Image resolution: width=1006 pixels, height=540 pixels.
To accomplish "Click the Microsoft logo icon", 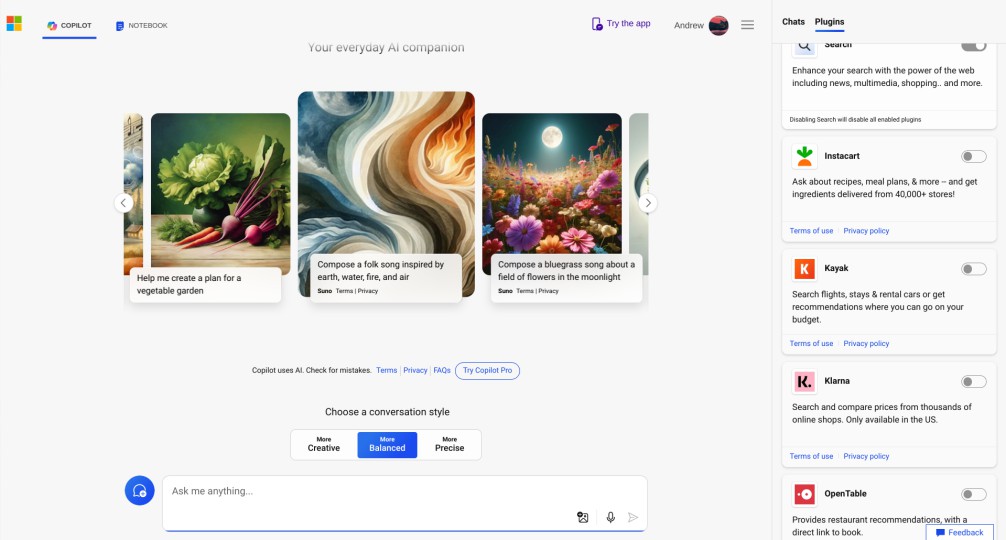I will (x=14, y=24).
